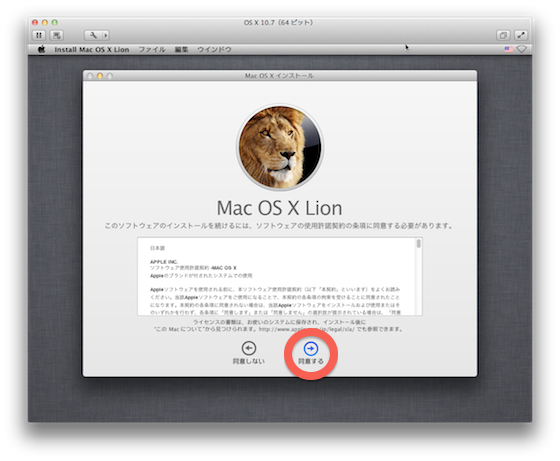Enter full screen with arrows icon
The width and height of the screenshot is (560, 461).
(521, 35)
